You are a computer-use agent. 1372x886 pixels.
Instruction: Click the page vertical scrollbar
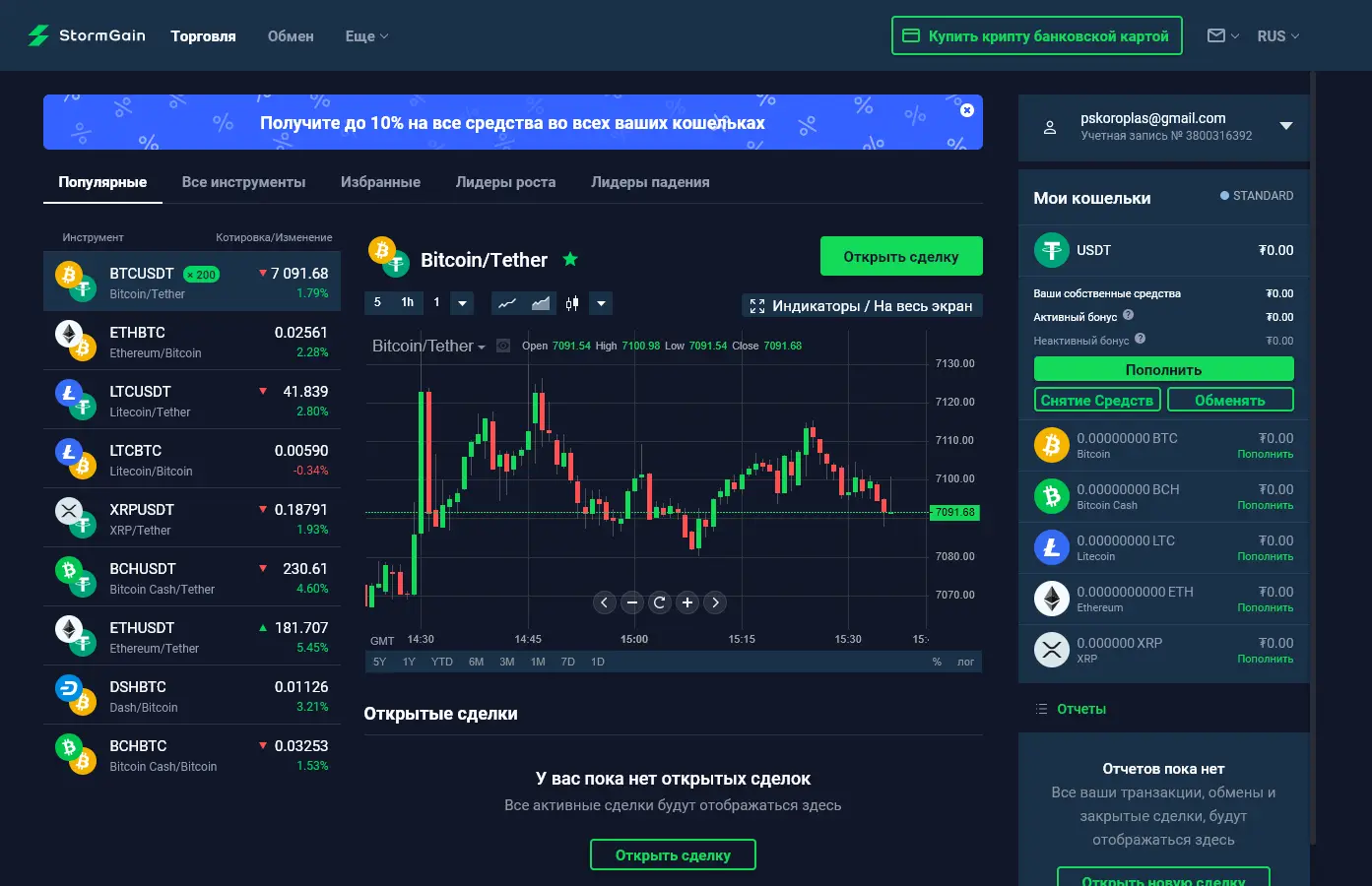click(x=1313, y=458)
